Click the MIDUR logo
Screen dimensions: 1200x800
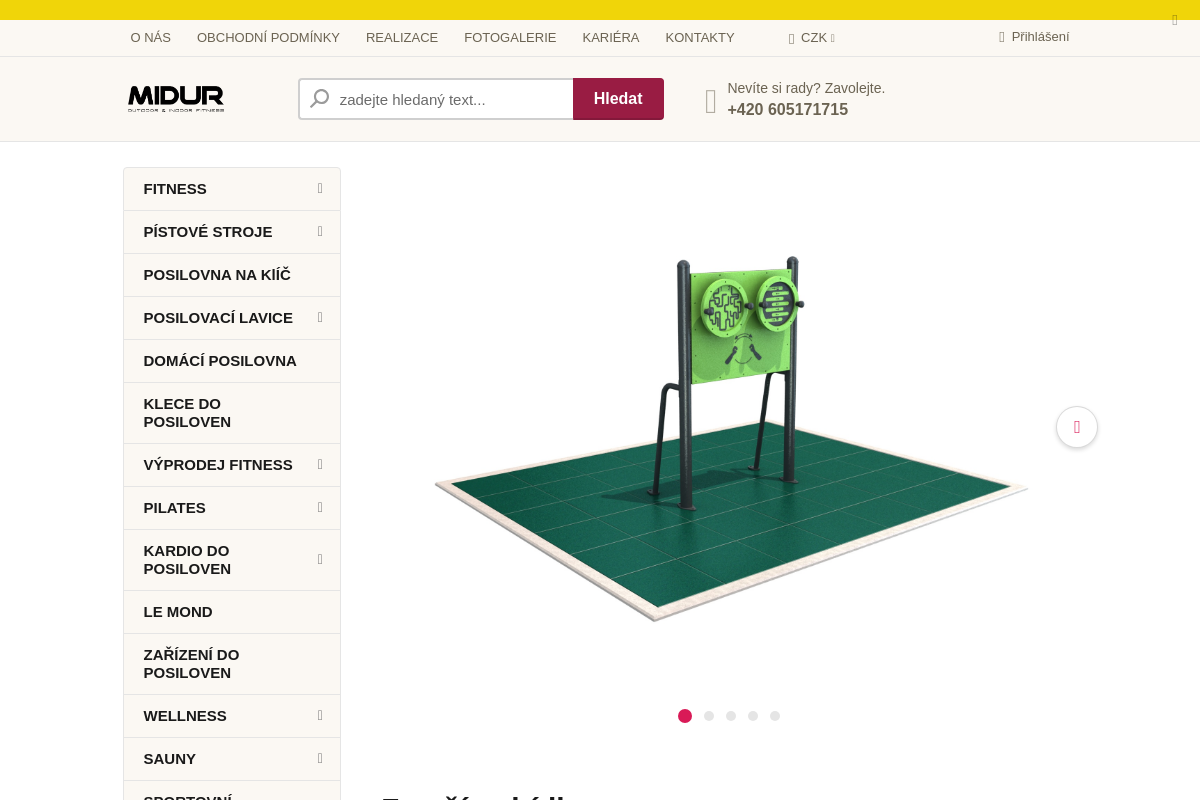(x=176, y=98)
